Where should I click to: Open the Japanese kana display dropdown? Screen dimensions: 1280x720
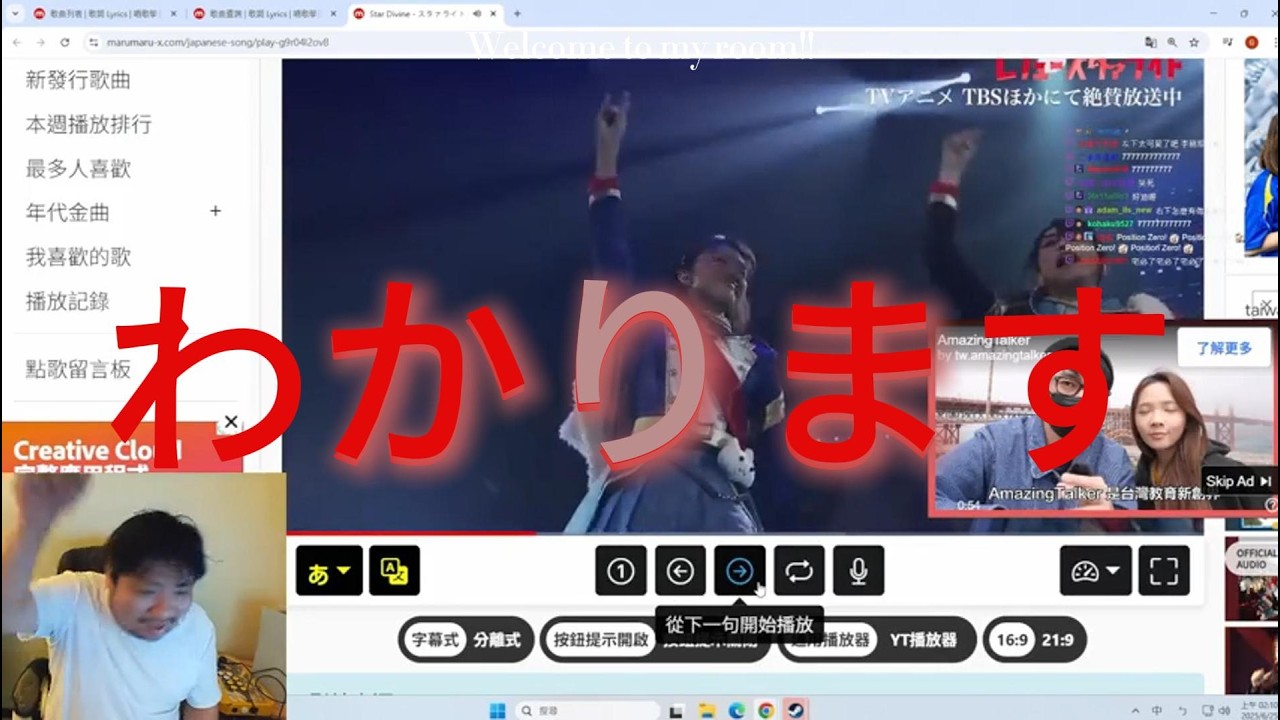(x=329, y=571)
